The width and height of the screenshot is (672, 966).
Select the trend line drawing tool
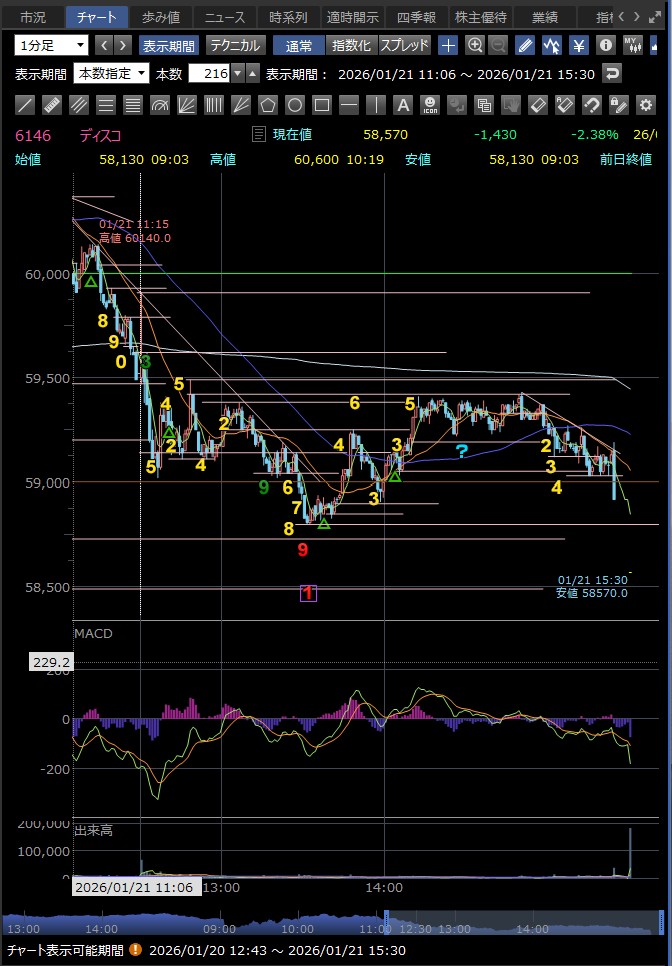pos(26,105)
